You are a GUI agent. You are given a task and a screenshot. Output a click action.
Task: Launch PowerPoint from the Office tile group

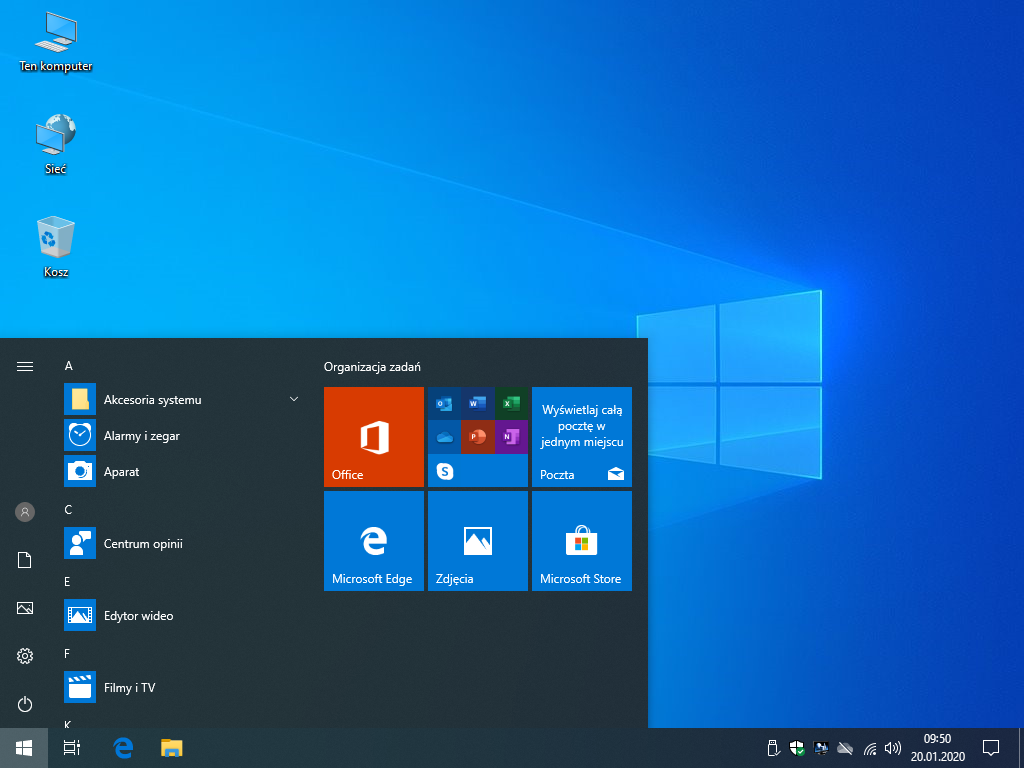coord(477,437)
